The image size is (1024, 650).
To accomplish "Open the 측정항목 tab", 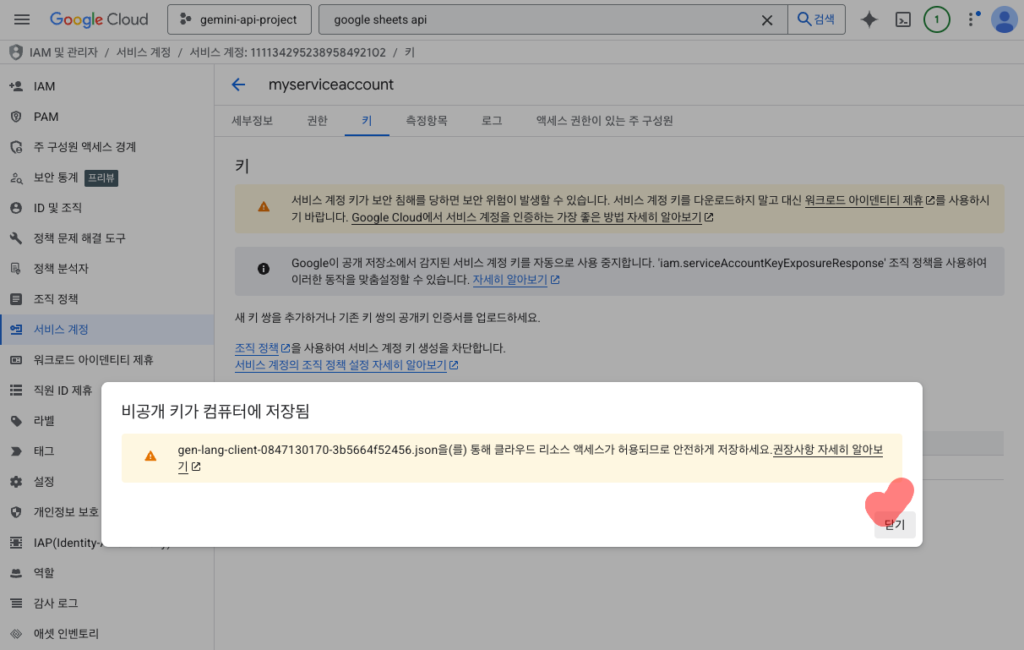I will [426, 120].
